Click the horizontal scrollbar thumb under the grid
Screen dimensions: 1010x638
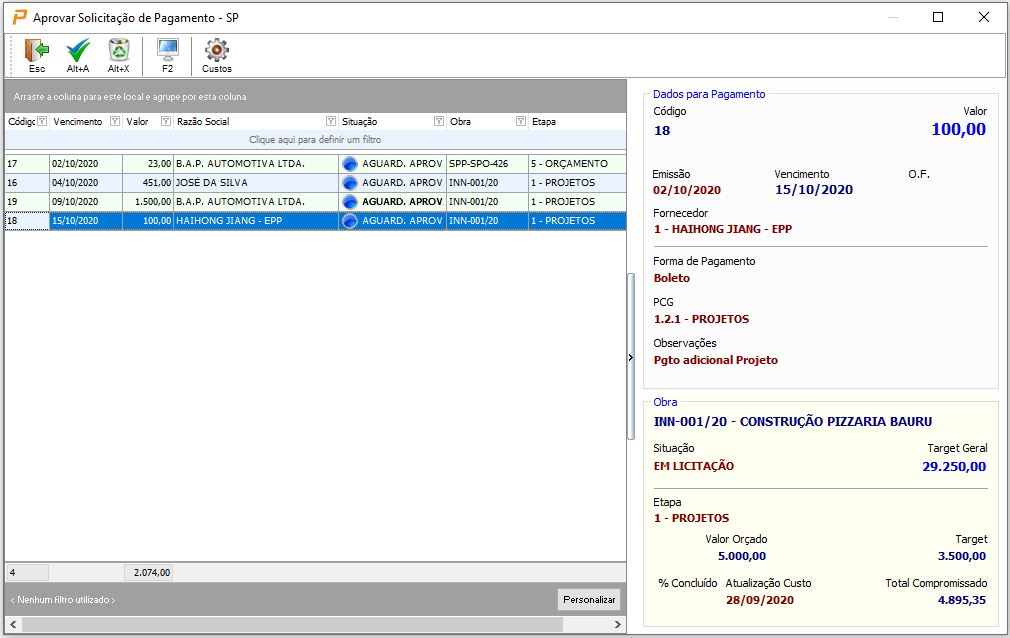coord(292,624)
